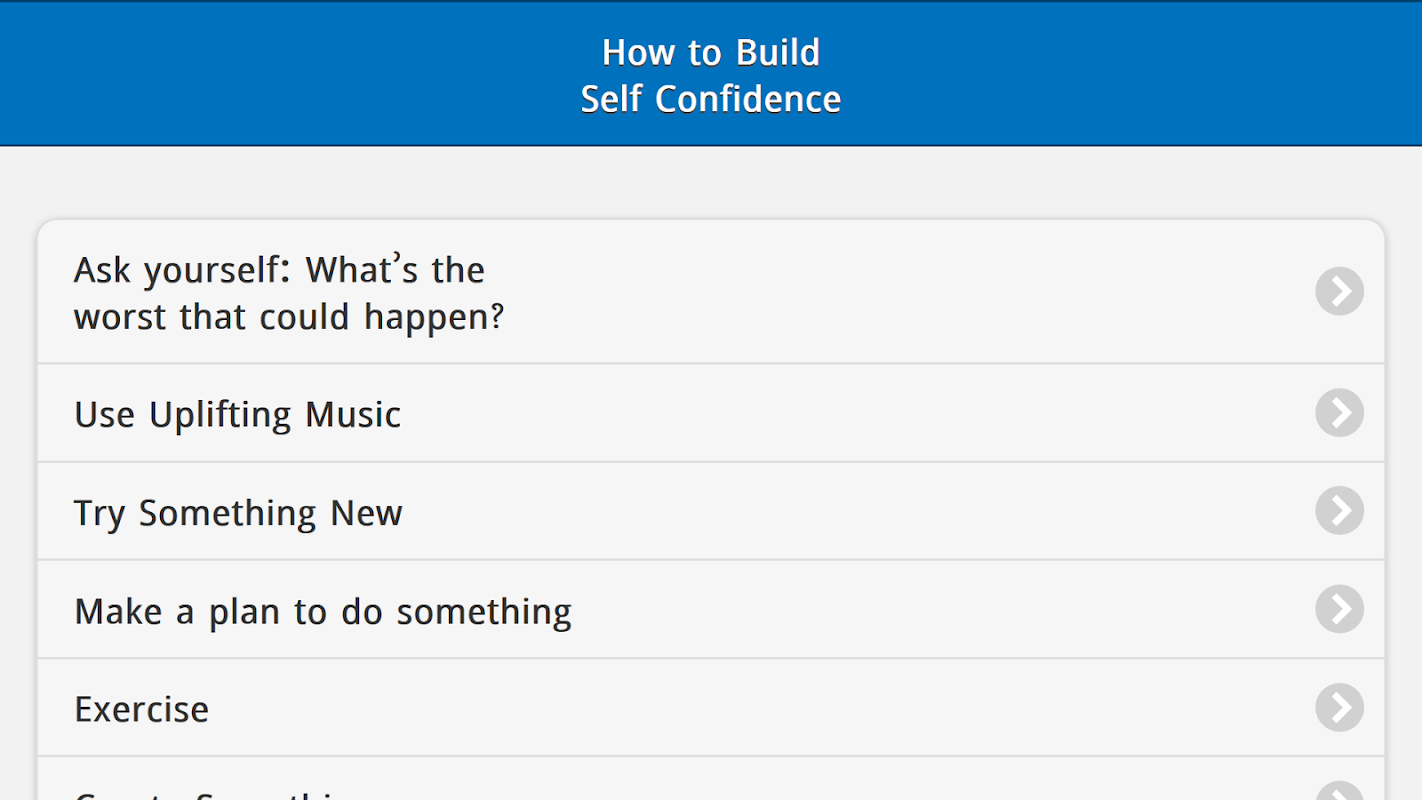This screenshot has width=1422, height=800.
Task: Tap the 'Ask yourself' text line
Action: coord(279,270)
